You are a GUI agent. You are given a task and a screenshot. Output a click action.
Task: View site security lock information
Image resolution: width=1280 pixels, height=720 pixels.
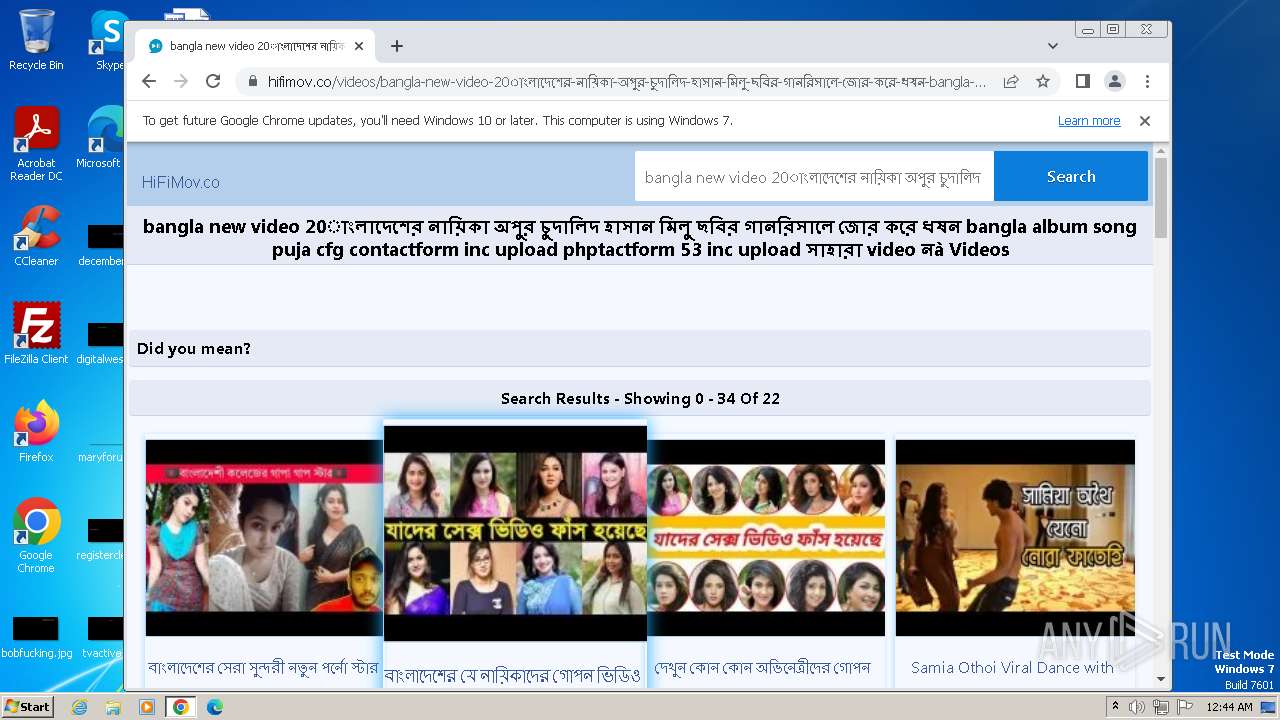pos(252,81)
